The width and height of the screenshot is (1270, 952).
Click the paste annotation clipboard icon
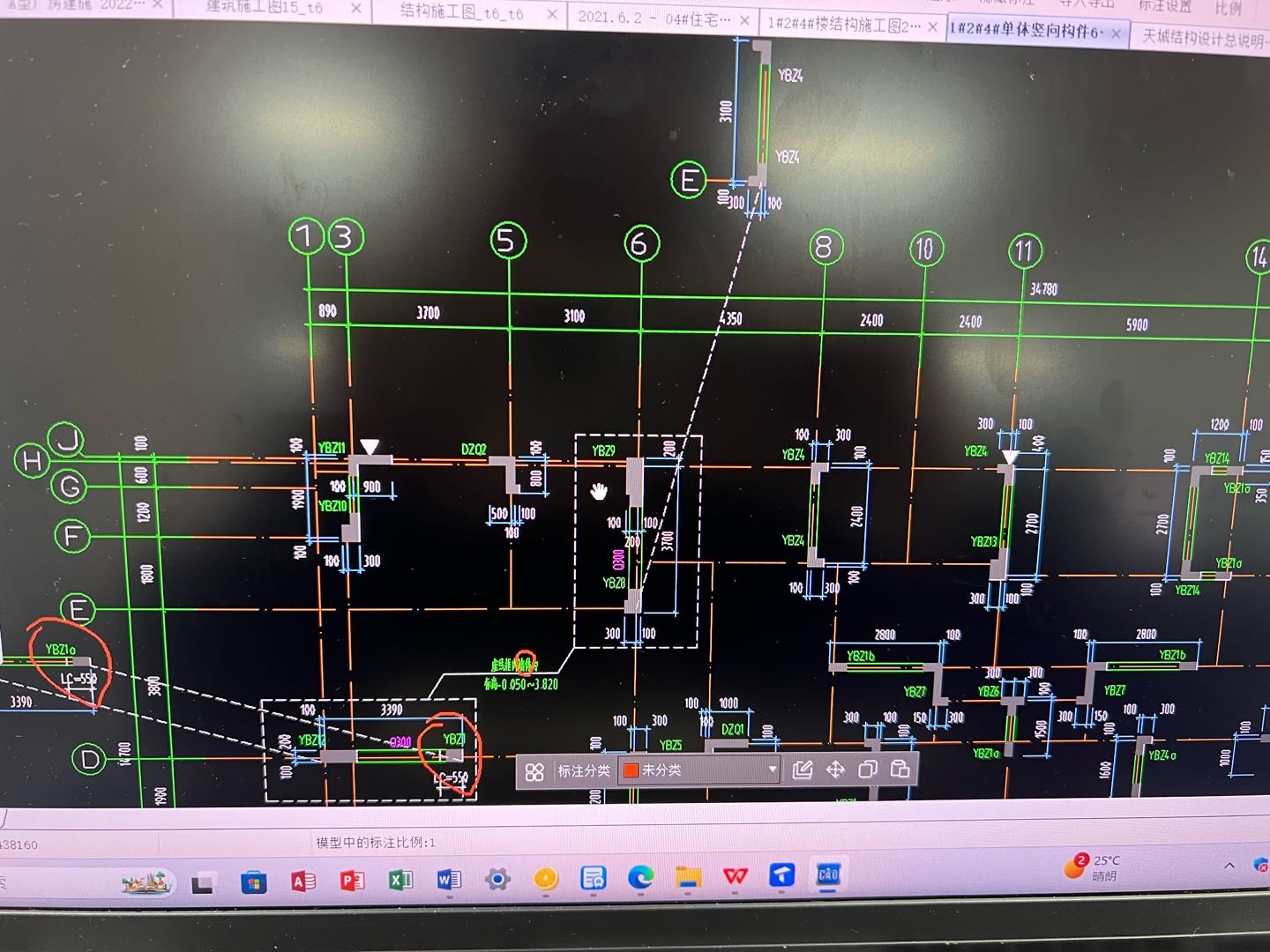[x=900, y=769]
